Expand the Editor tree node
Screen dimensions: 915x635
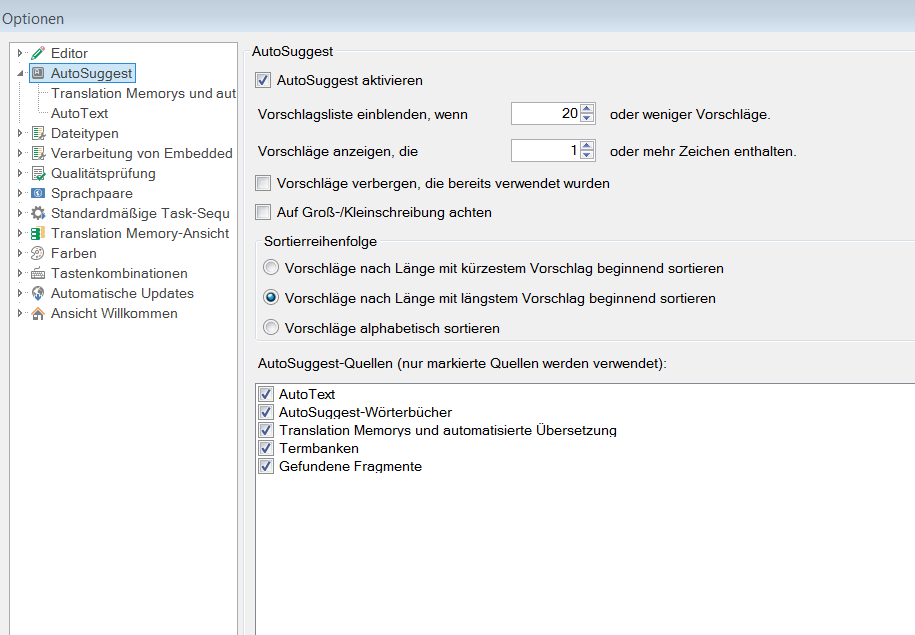coord(20,53)
